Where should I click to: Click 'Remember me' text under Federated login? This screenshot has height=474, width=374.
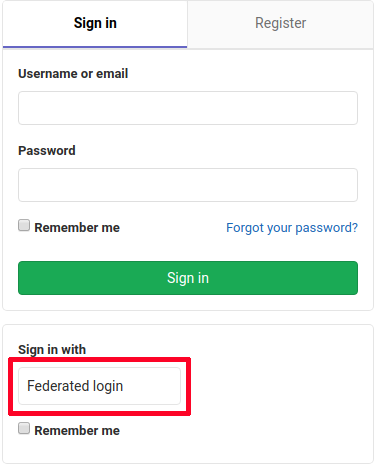pos(77,431)
